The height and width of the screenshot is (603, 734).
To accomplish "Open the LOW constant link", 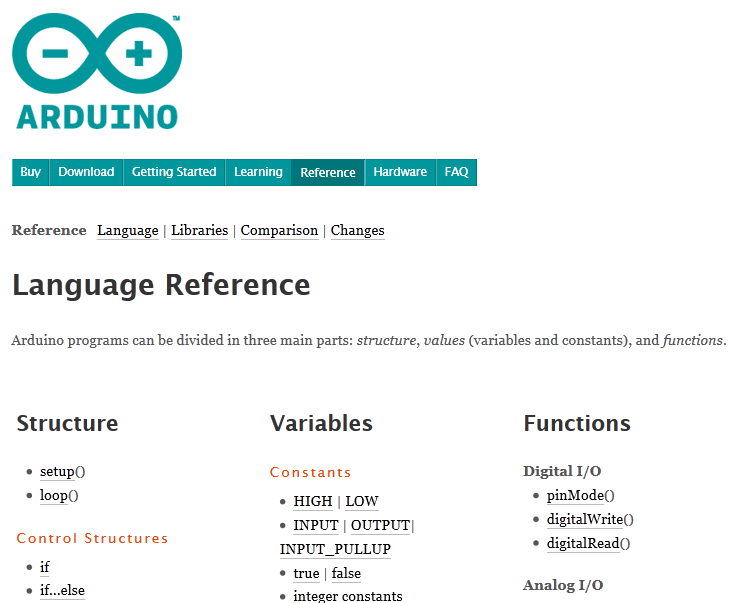I will click(x=362, y=501).
